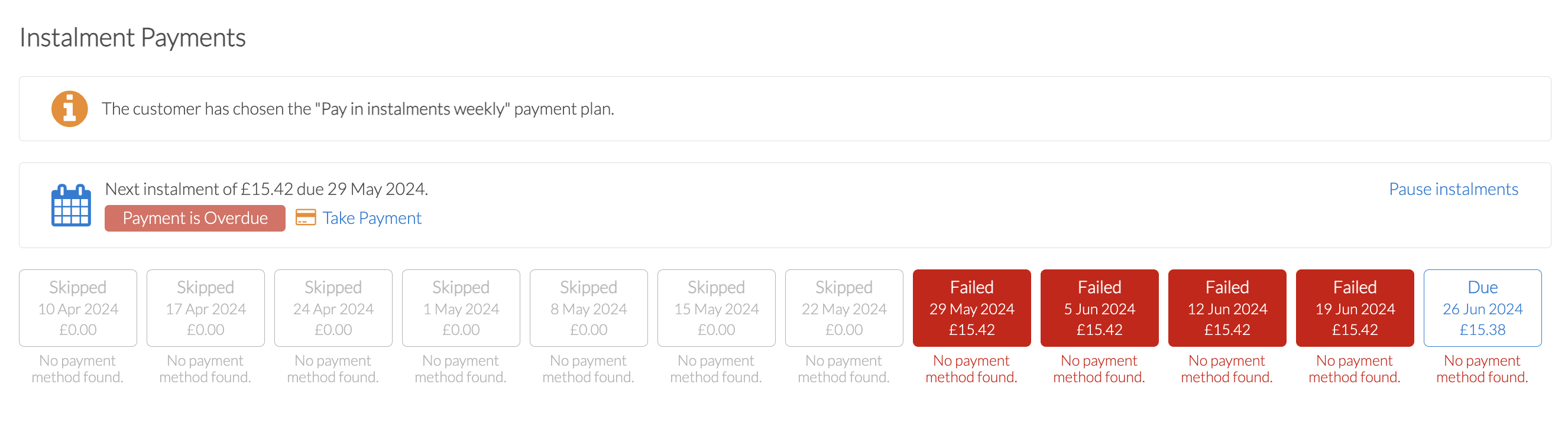This screenshot has height=423, width=1568.
Task: Click the Instalment Payments heading
Action: click(x=132, y=38)
